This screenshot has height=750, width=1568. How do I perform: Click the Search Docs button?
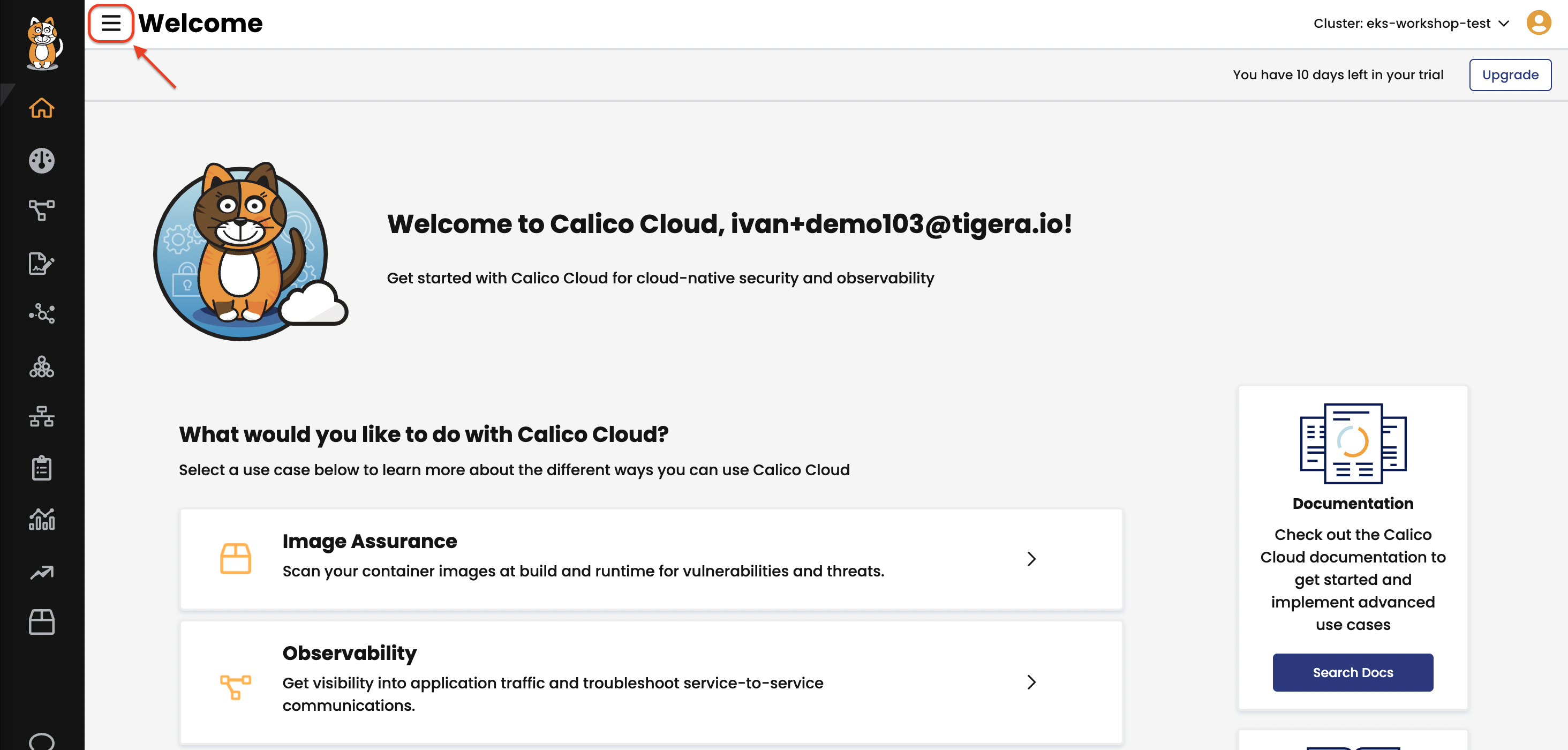[x=1353, y=672]
